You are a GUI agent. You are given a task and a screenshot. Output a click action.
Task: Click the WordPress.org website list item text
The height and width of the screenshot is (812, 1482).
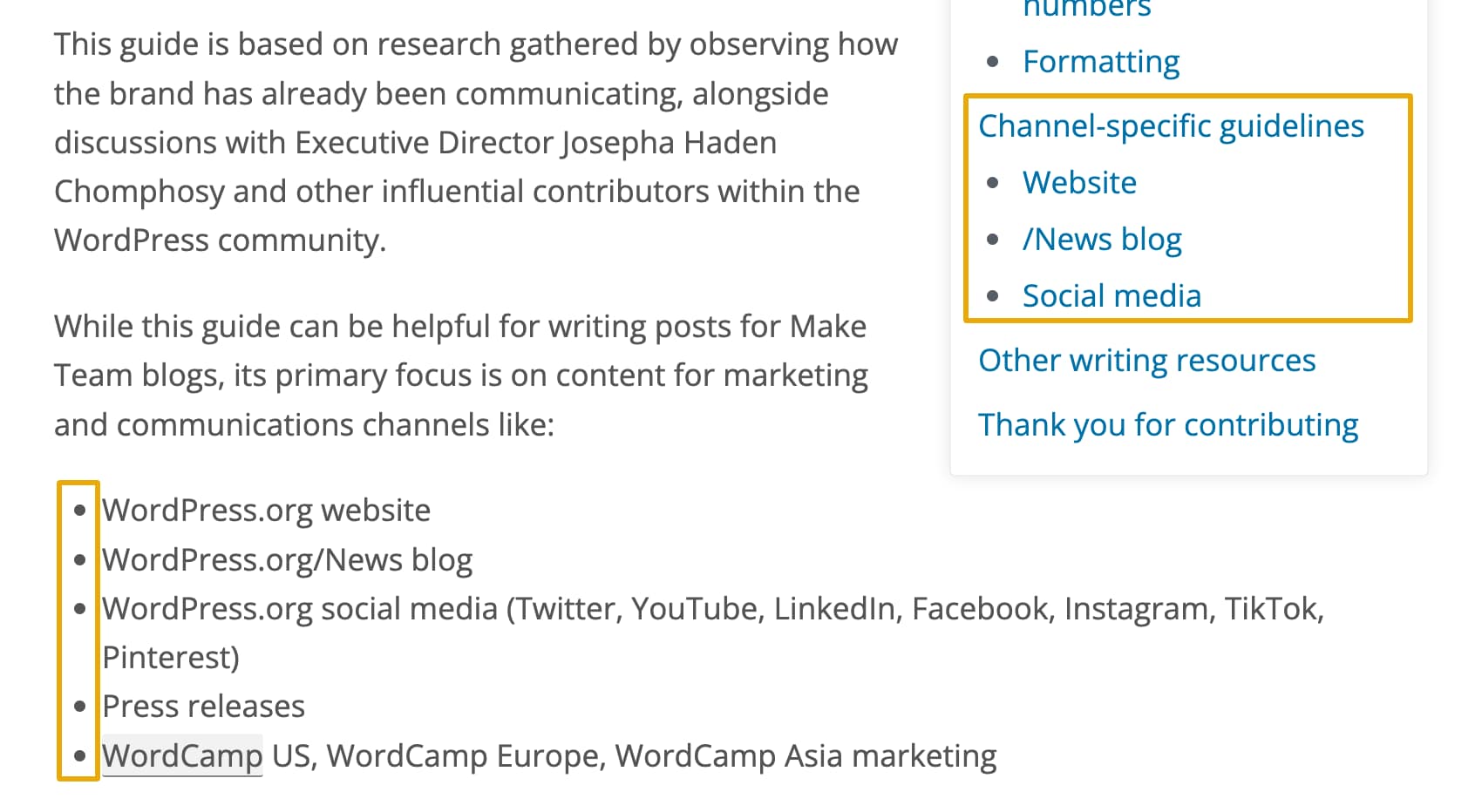coord(266,511)
